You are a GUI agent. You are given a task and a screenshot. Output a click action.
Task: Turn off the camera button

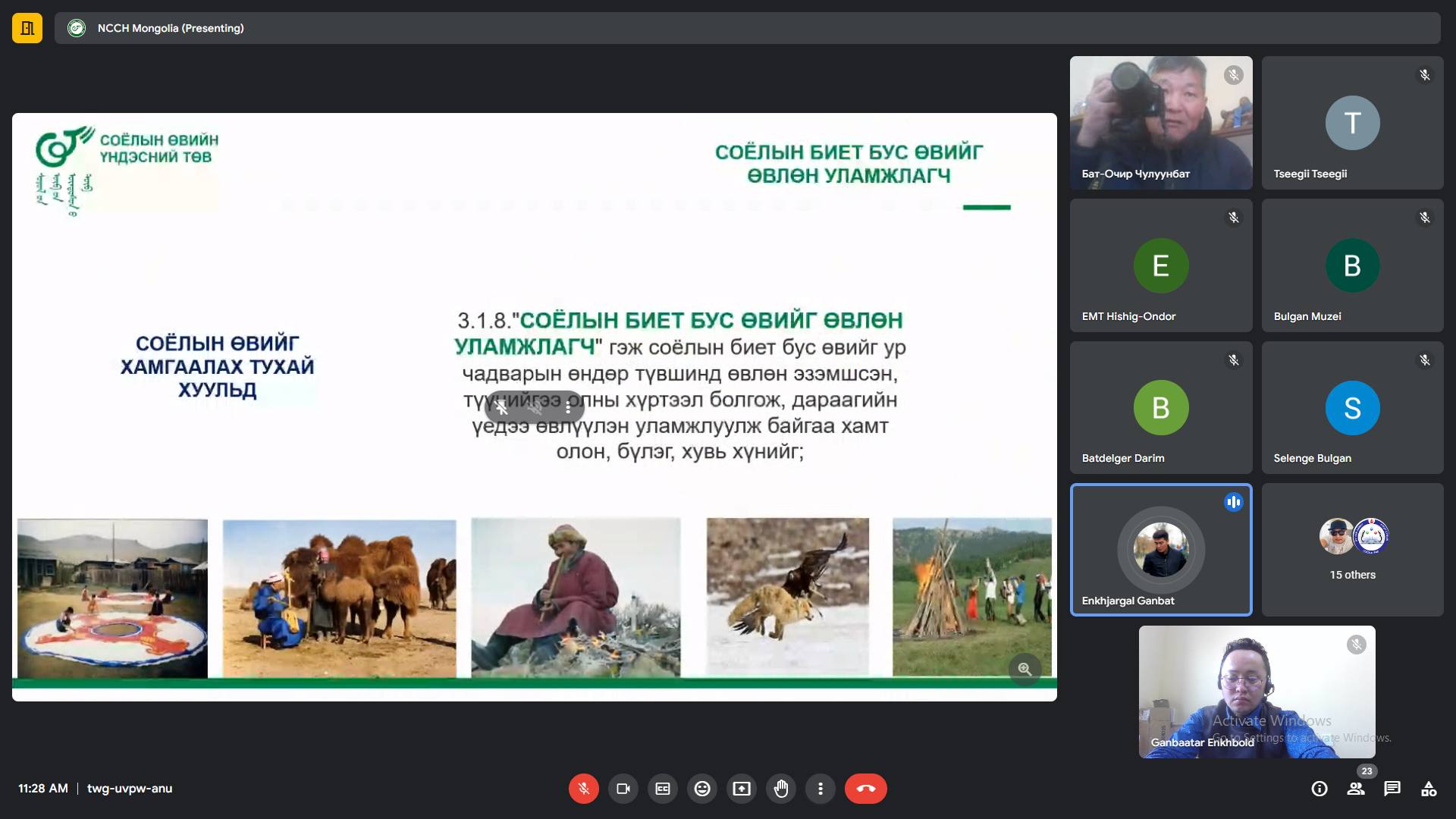[623, 789]
